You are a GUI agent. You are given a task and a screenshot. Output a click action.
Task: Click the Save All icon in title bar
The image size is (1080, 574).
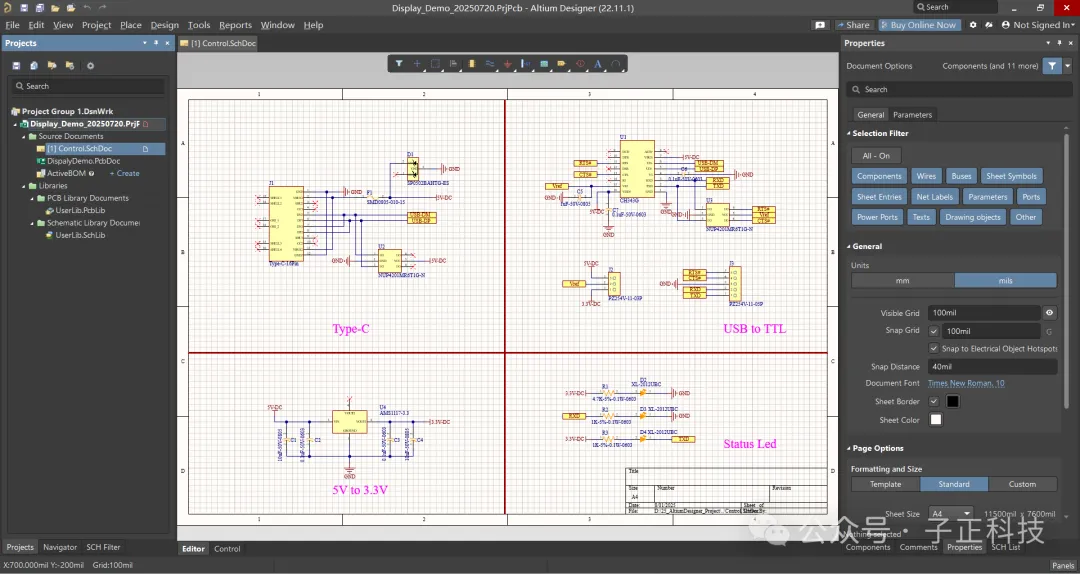(x=39, y=8)
